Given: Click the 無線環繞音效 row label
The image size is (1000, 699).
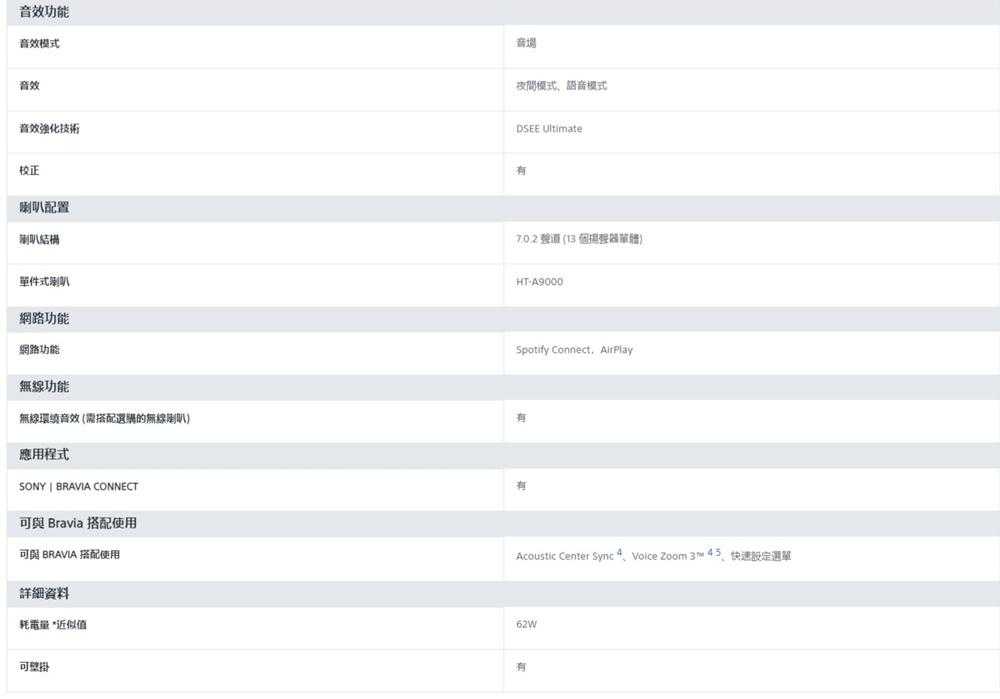Looking at the screenshot, I should pyautogui.click(x=105, y=418).
